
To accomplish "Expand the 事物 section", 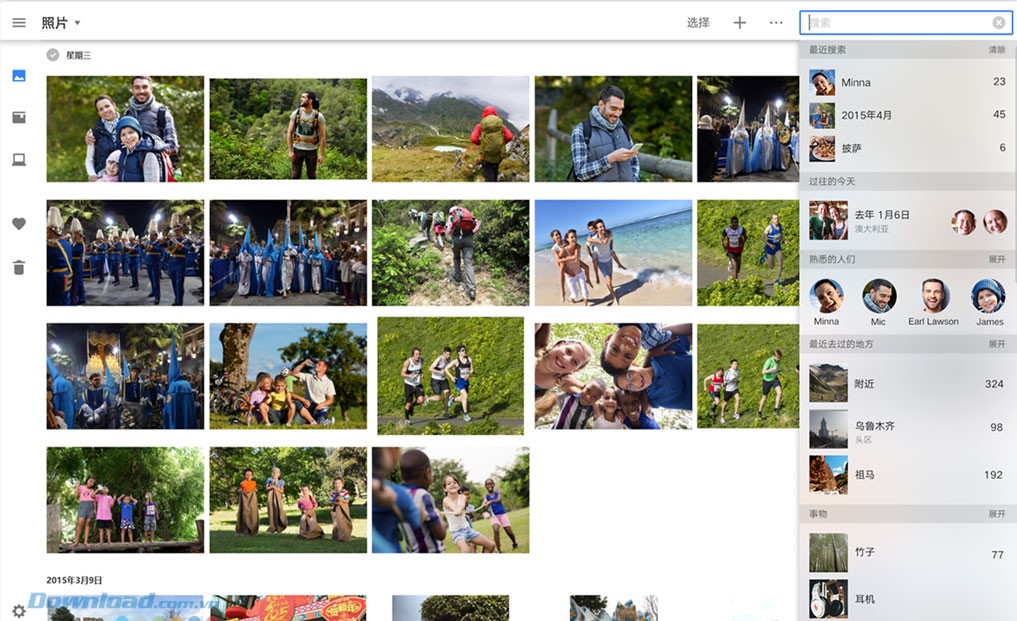I will [996, 514].
